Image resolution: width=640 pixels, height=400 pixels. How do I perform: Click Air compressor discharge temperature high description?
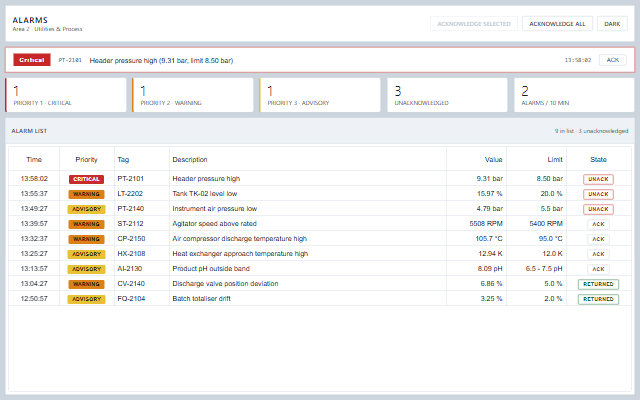[240, 238]
